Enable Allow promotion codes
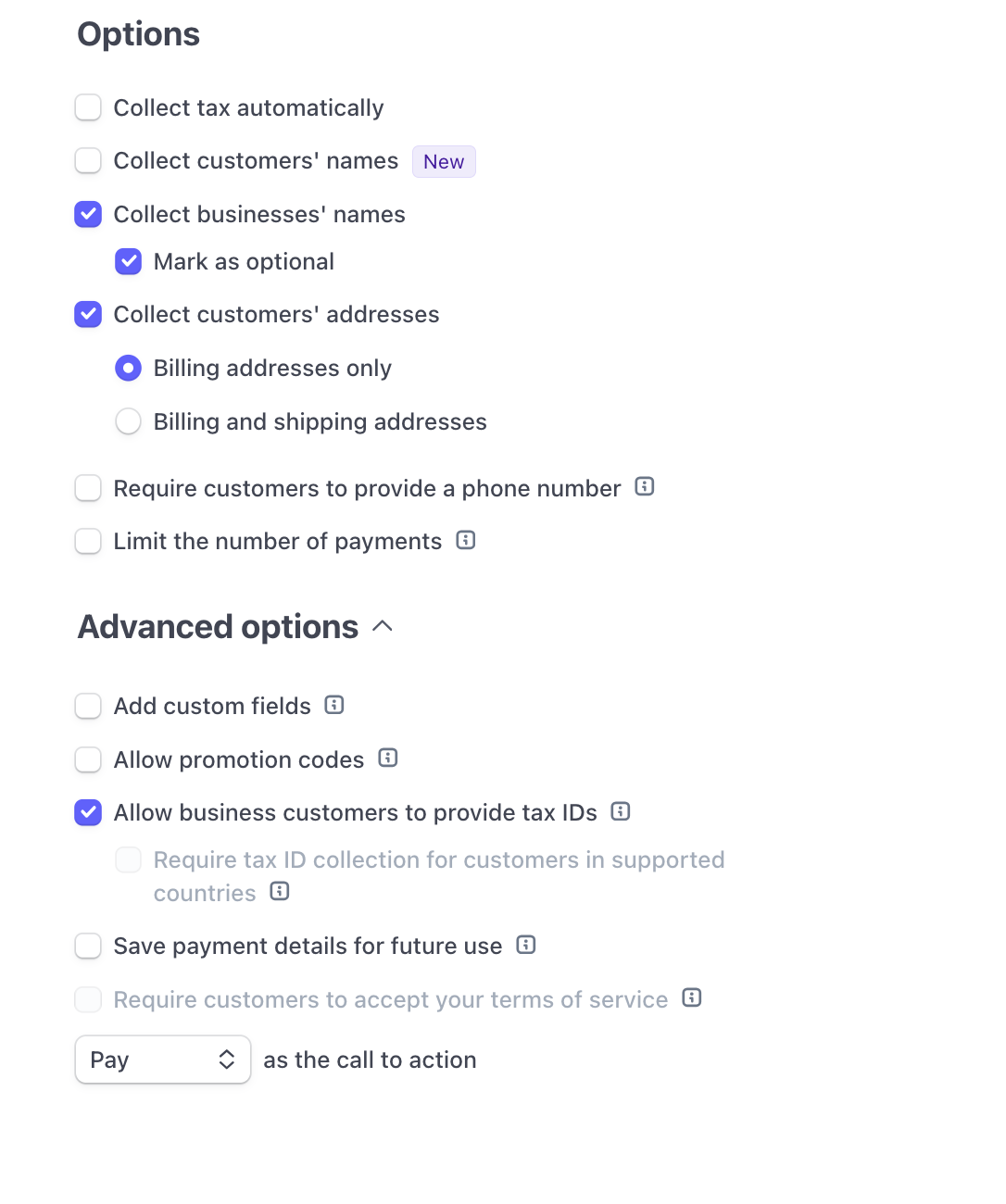The height and width of the screenshot is (1204, 1006). click(x=88, y=759)
